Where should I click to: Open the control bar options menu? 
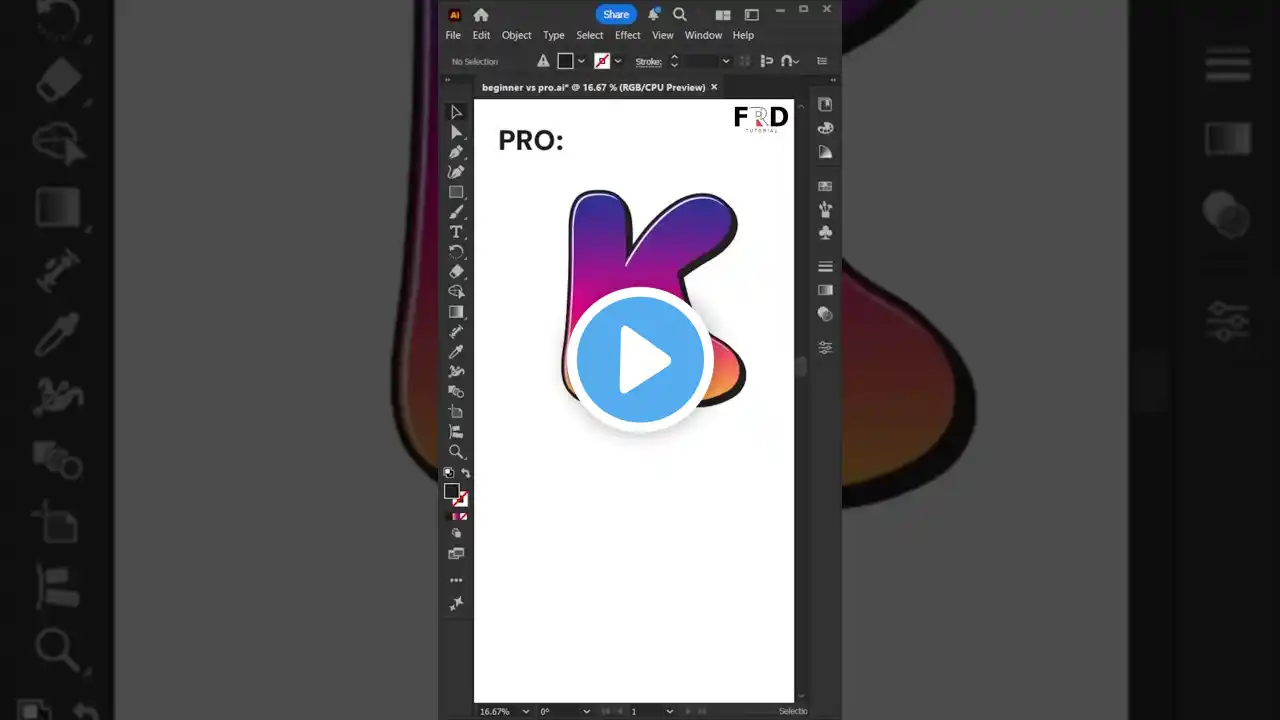[822, 62]
